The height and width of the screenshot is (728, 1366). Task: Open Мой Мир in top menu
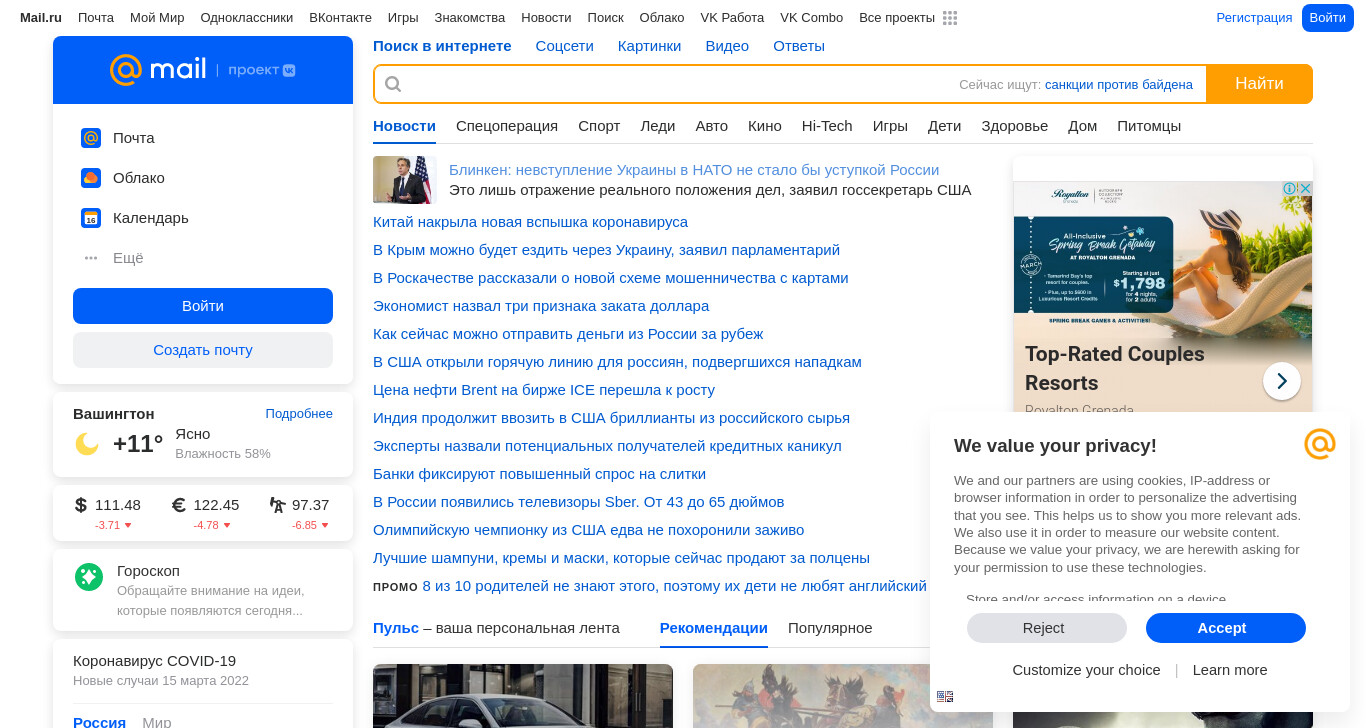click(157, 18)
